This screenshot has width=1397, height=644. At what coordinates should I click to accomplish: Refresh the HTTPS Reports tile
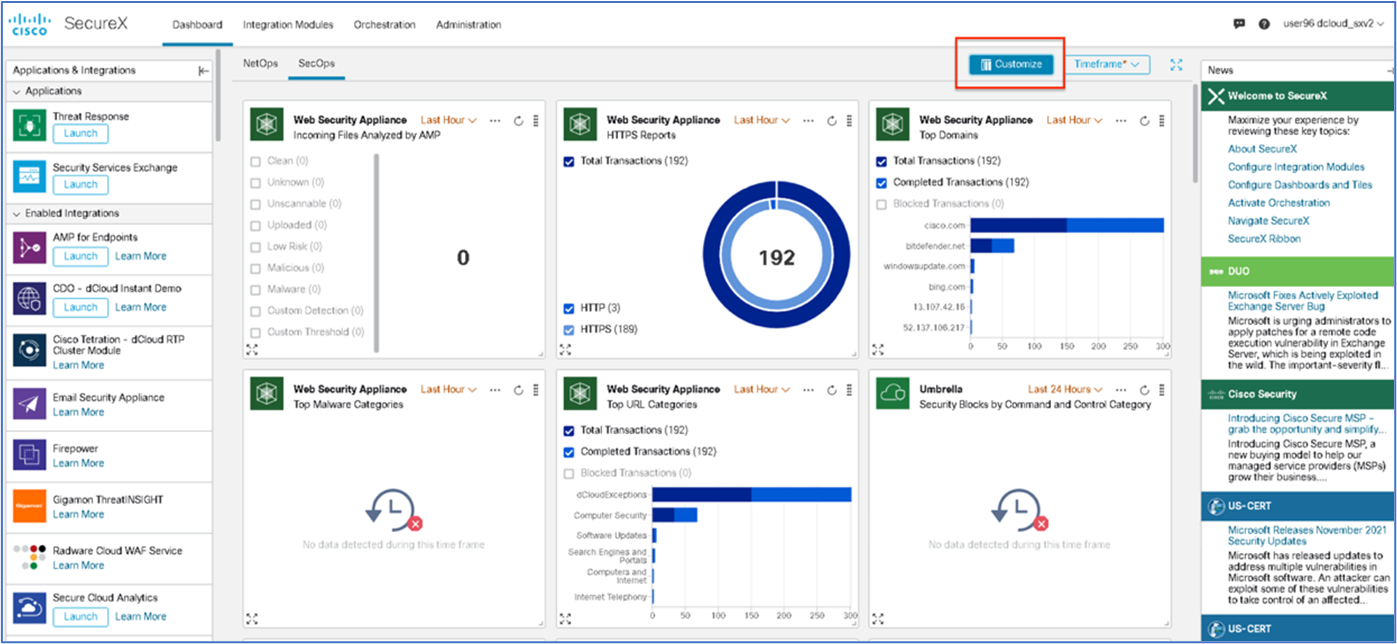tap(832, 121)
